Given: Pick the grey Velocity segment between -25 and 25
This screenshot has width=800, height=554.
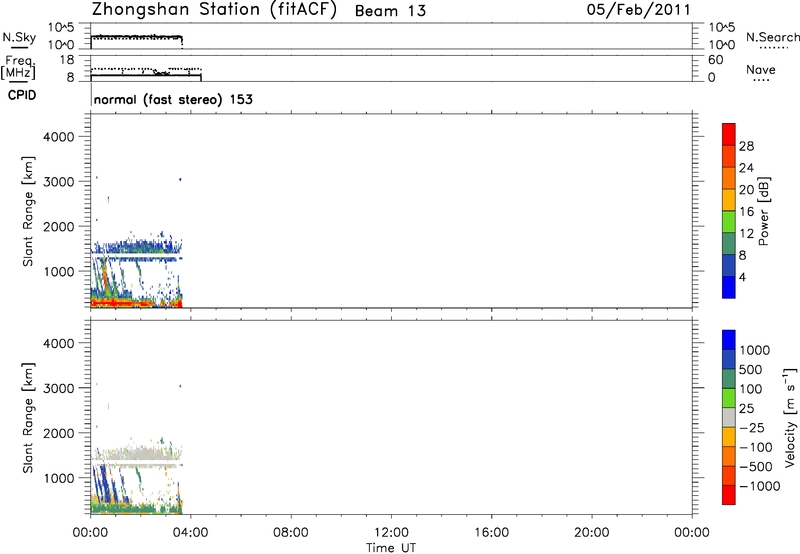Looking at the screenshot, I should tap(729, 417).
